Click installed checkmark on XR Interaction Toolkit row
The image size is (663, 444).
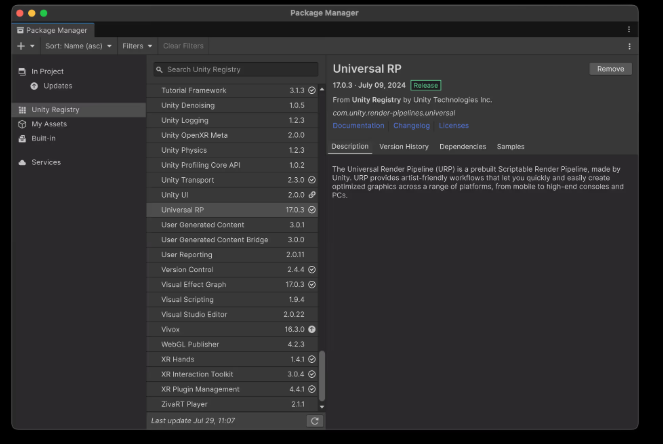tap(312, 374)
